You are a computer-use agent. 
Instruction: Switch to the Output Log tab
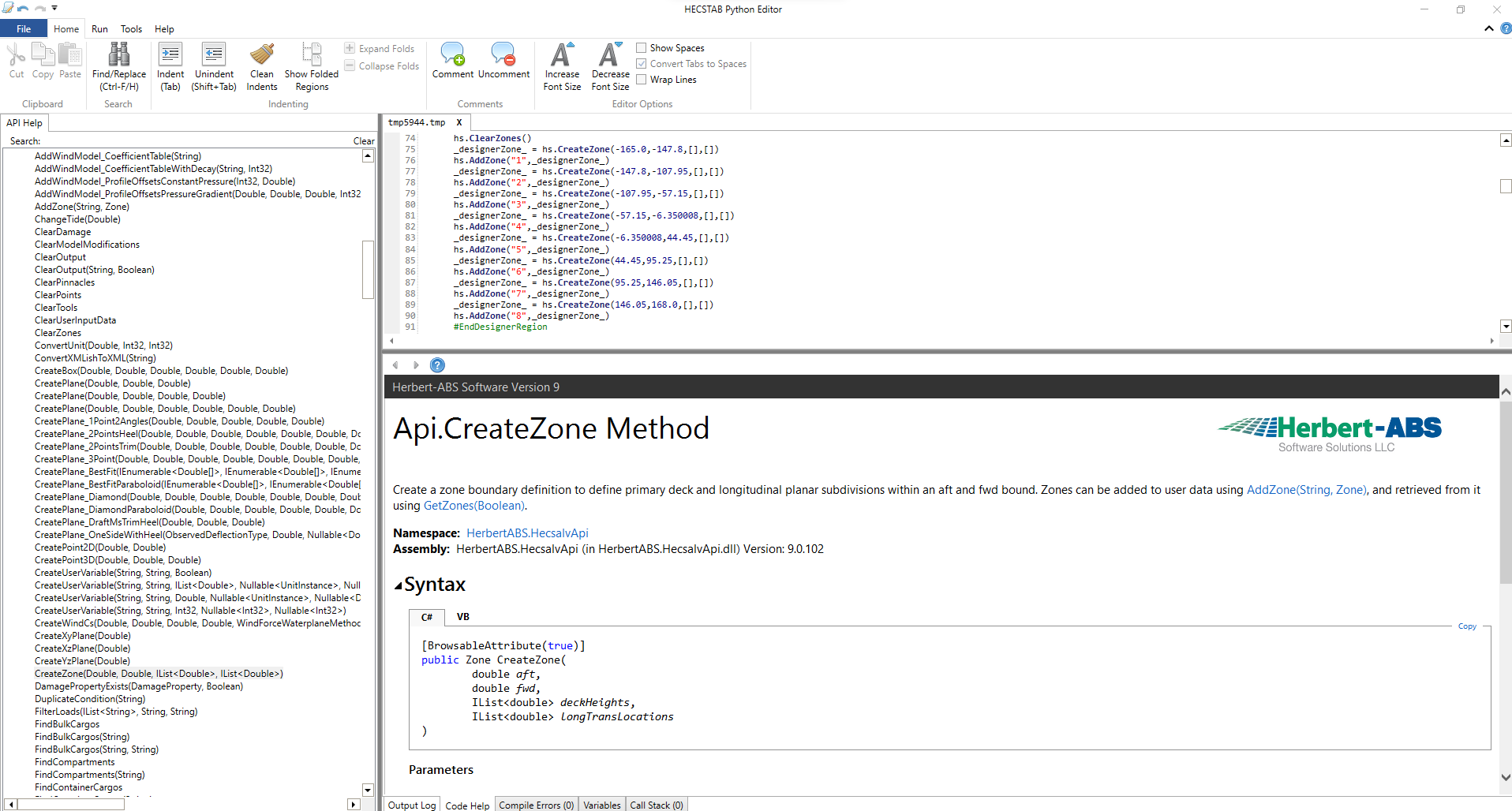[412, 805]
